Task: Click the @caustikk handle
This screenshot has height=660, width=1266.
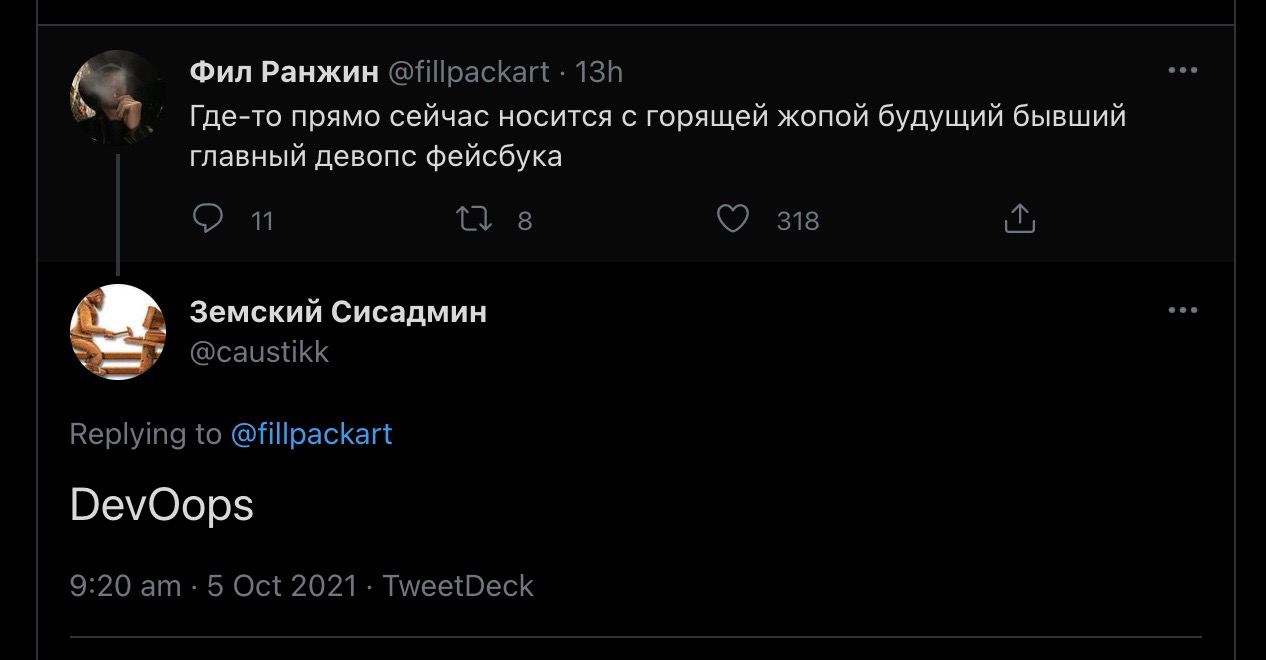Action: (x=259, y=352)
